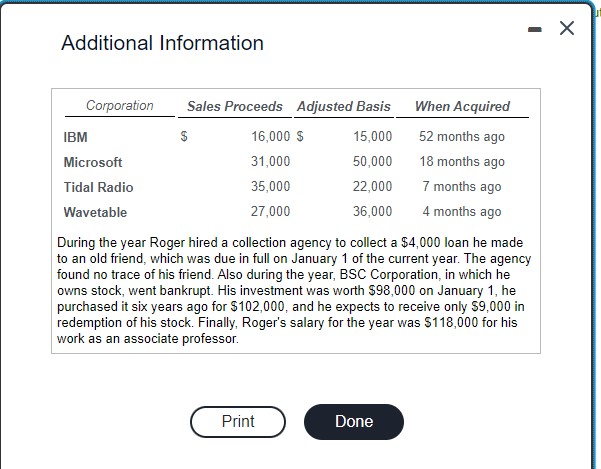Click the '7 months ago' cell

point(462,187)
